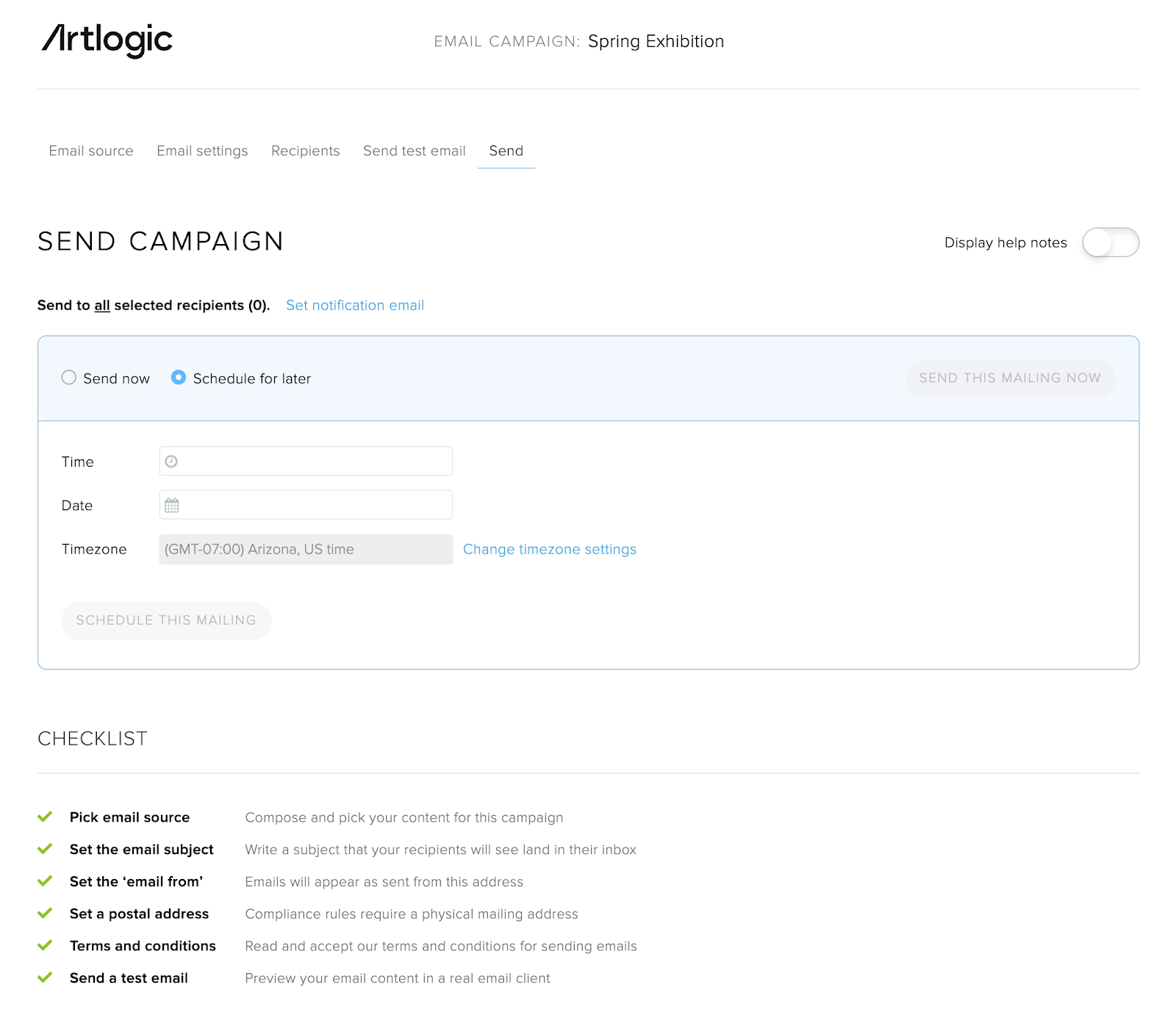Image resolution: width=1176 pixels, height=1015 pixels.
Task: Click the Artlogic logo
Action: coord(107,40)
